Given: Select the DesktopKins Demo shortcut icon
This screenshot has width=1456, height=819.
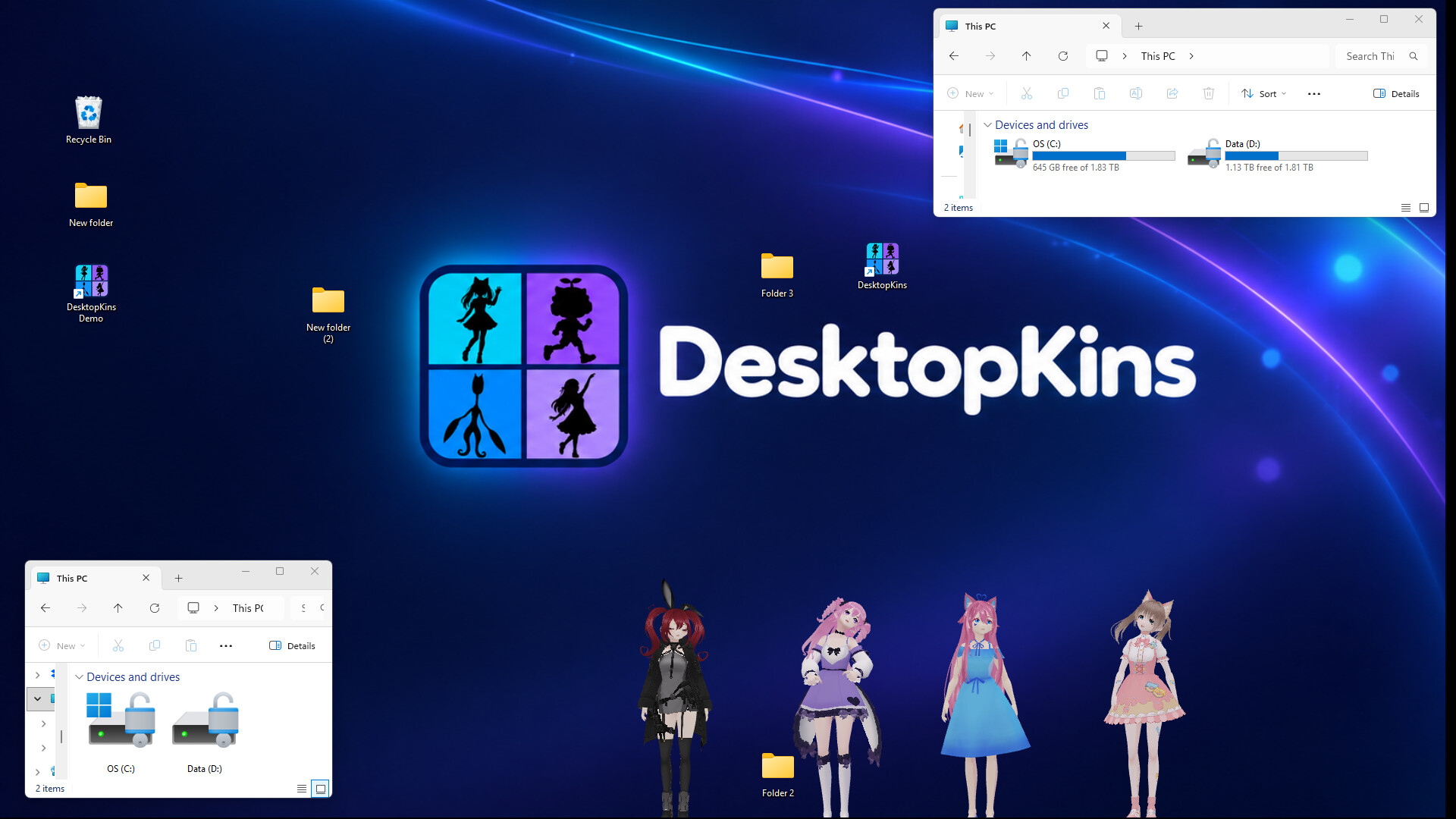Looking at the screenshot, I should [x=91, y=293].
